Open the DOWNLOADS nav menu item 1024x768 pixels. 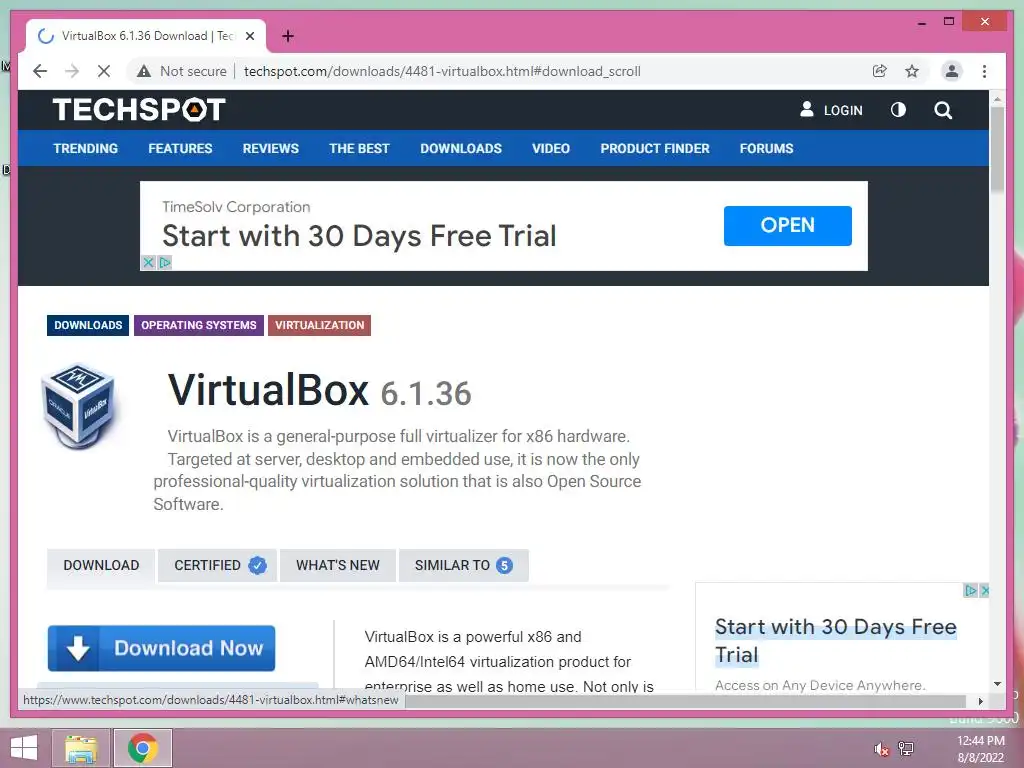tap(461, 148)
